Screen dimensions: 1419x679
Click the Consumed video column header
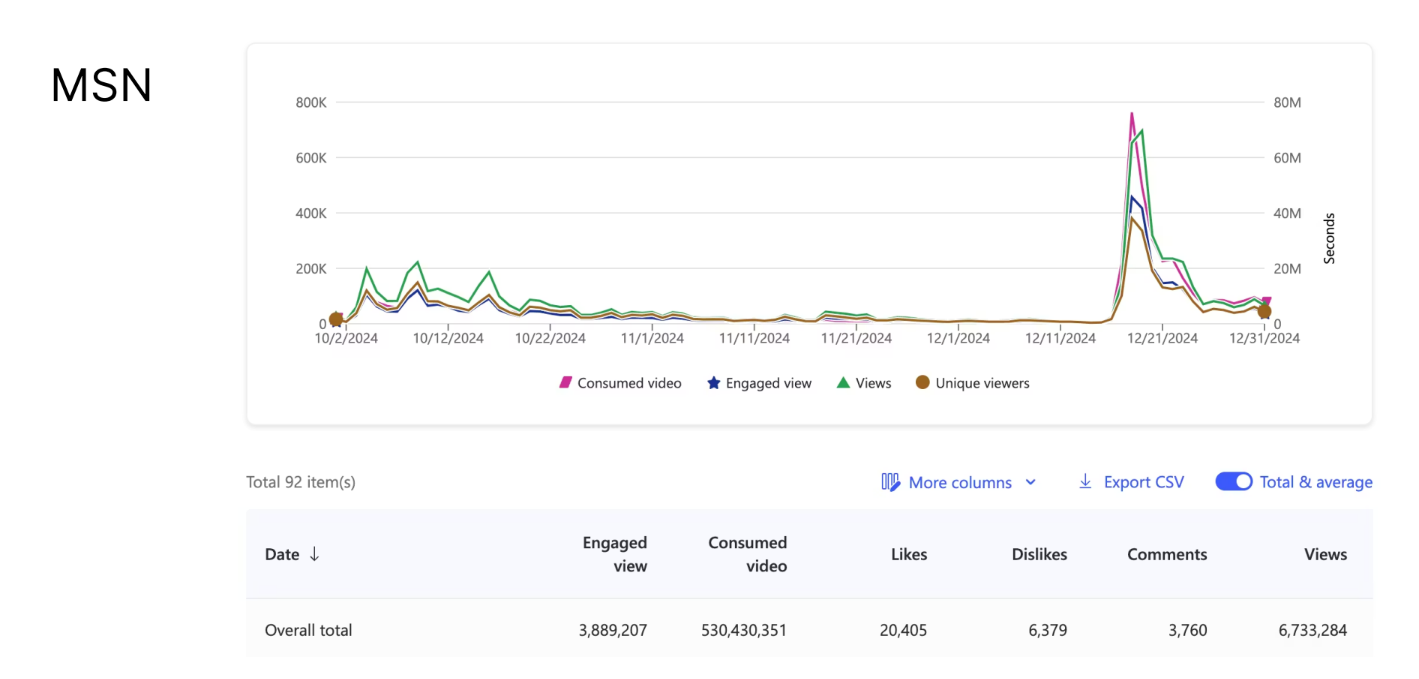[x=747, y=554]
